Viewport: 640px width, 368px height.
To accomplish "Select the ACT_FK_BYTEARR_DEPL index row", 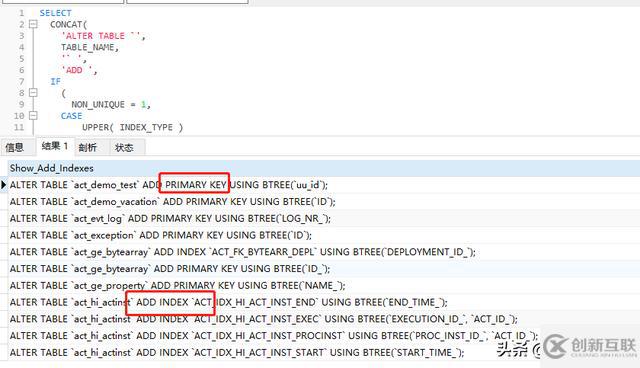I will [324, 252].
